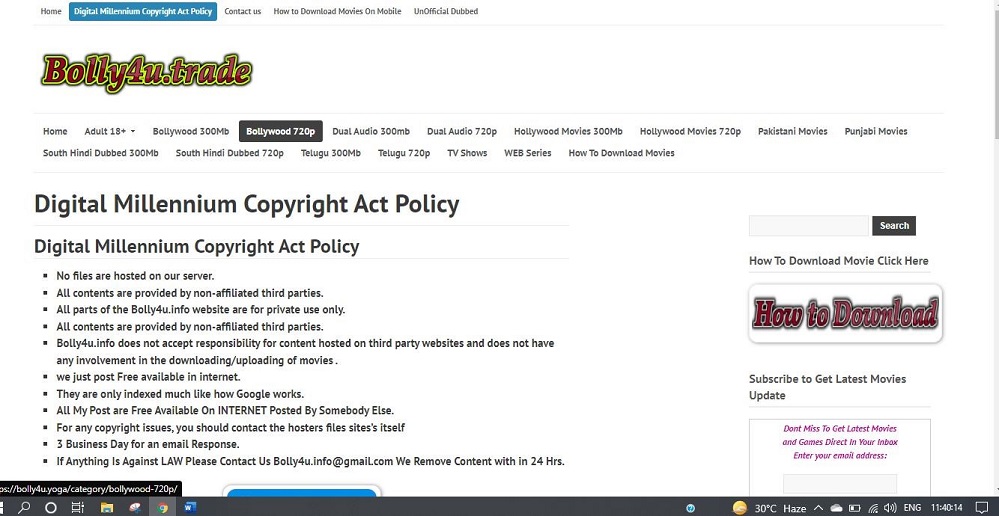Open Task View in the taskbar
Screen dimensions: 999x516
(x=78, y=508)
